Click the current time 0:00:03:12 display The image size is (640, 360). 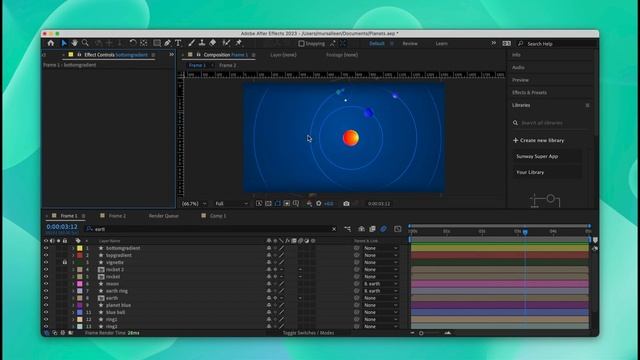[x=62, y=227]
